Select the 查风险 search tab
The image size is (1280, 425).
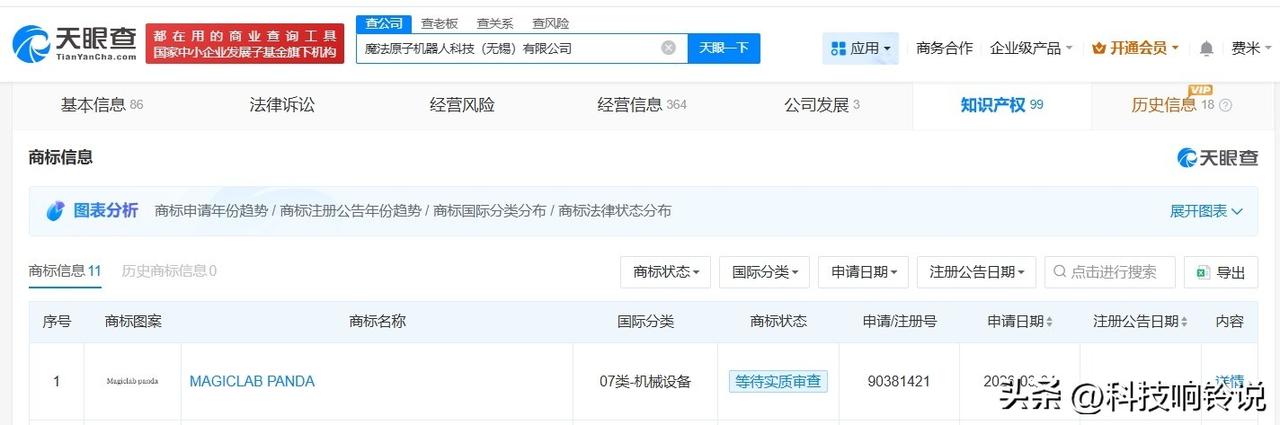point(551,23)
